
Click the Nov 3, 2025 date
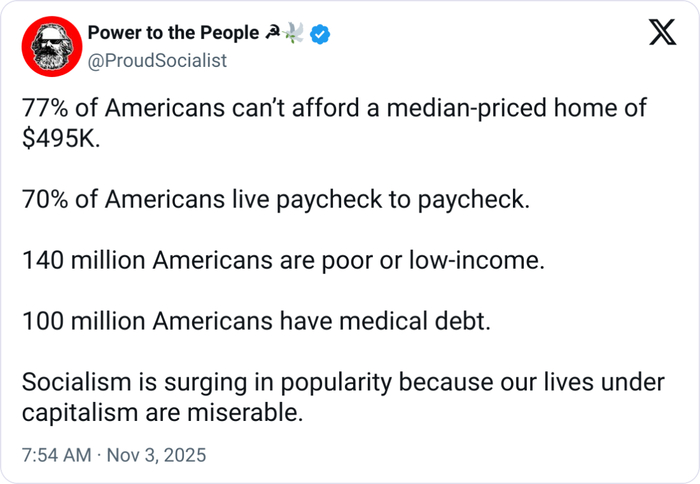click(159, 455)
